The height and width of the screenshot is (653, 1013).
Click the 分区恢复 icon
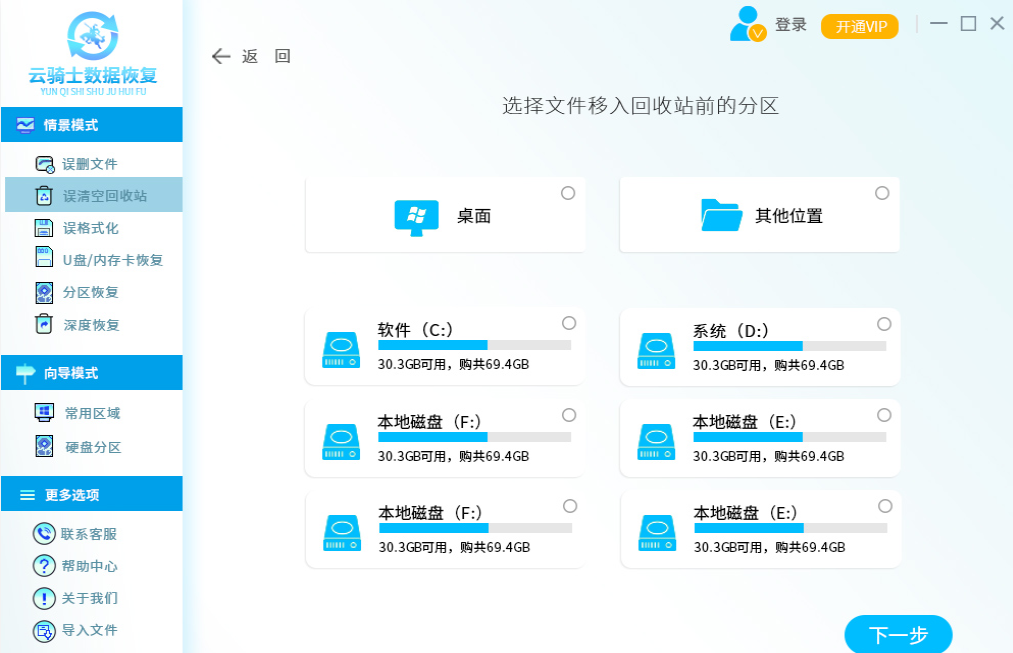point(44,292)
